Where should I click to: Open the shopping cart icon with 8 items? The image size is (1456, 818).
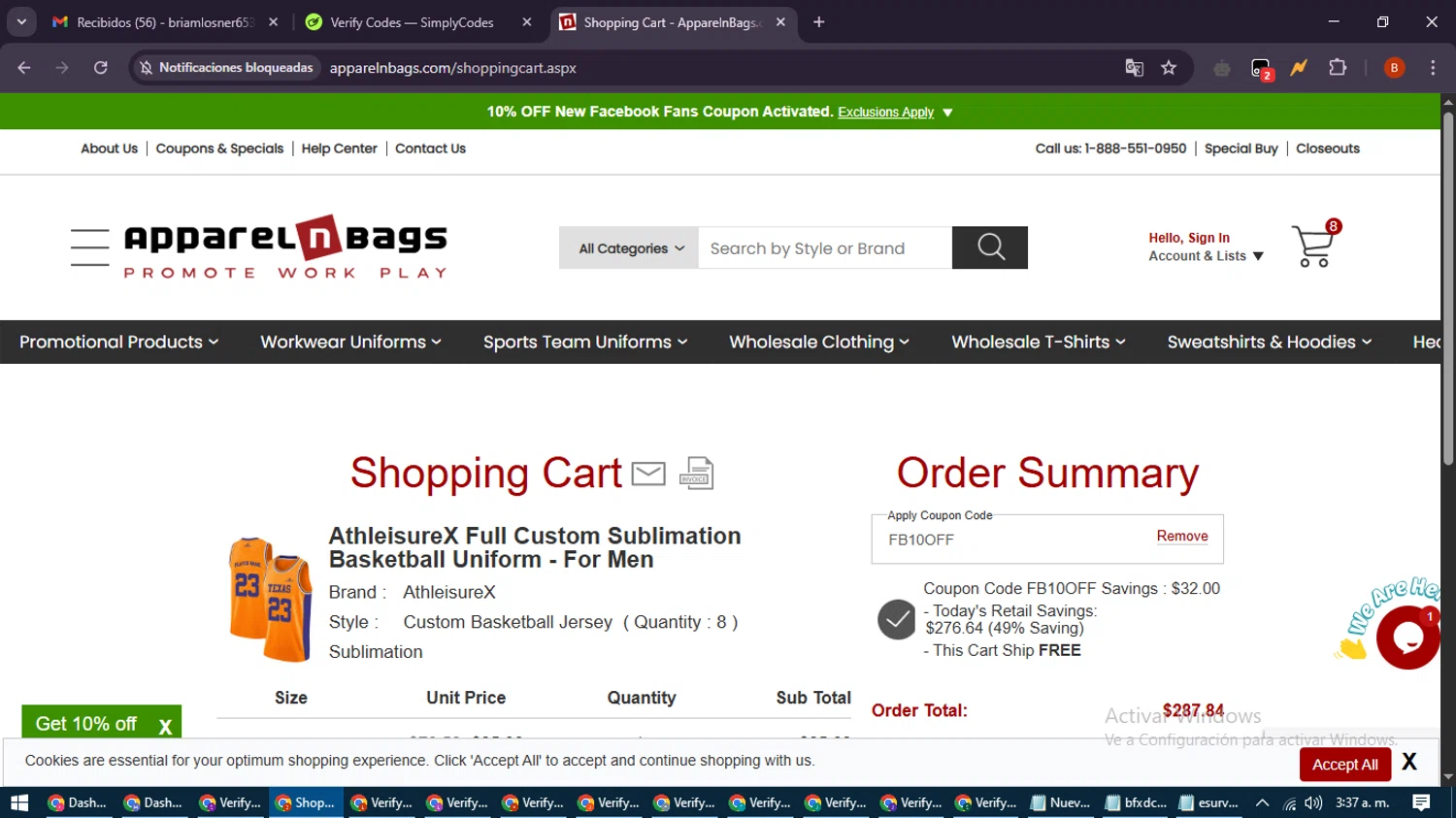coord(1315,244)
